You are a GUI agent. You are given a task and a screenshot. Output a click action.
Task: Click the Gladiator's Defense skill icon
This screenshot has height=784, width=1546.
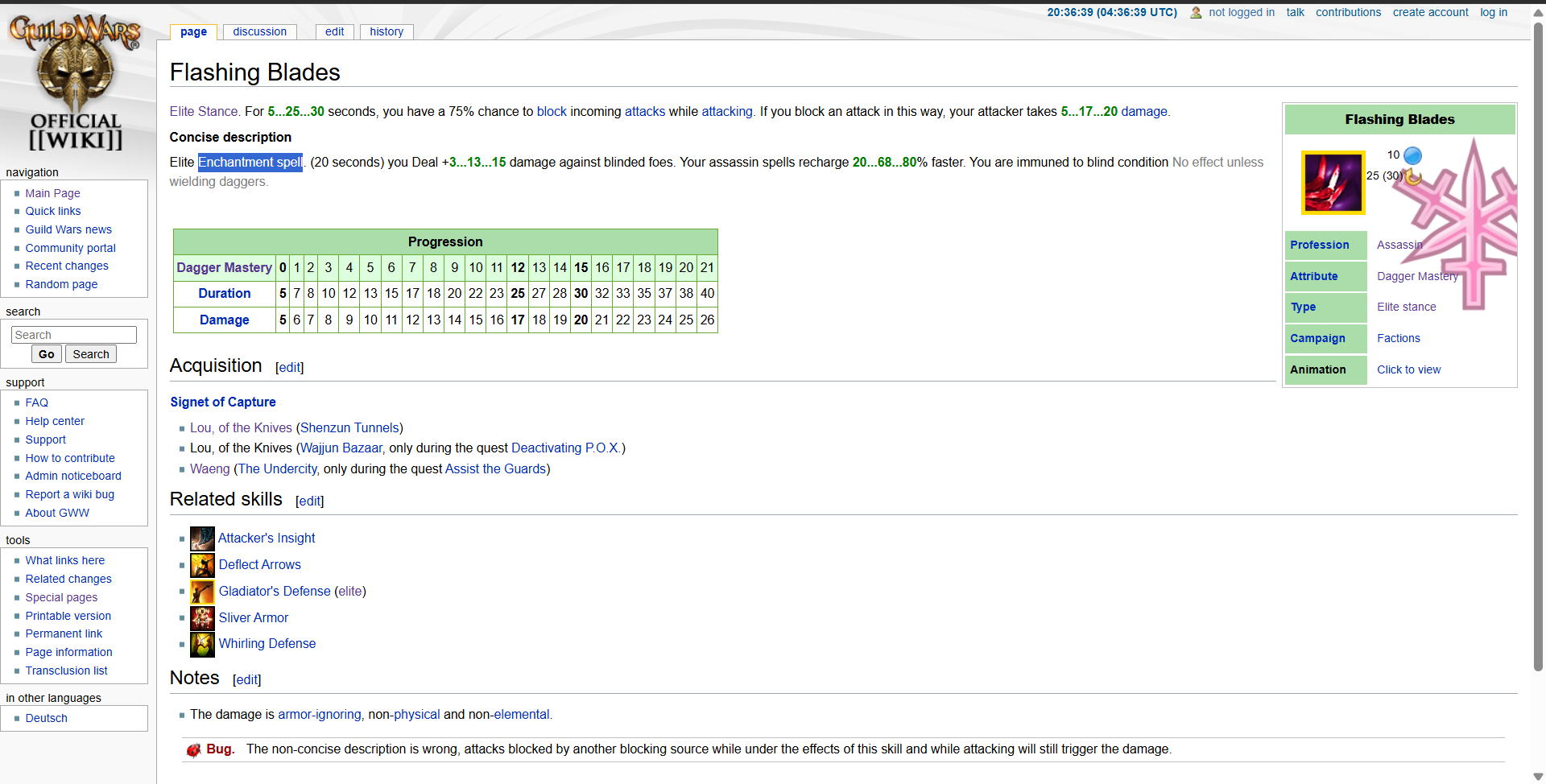tap(202, 592)
